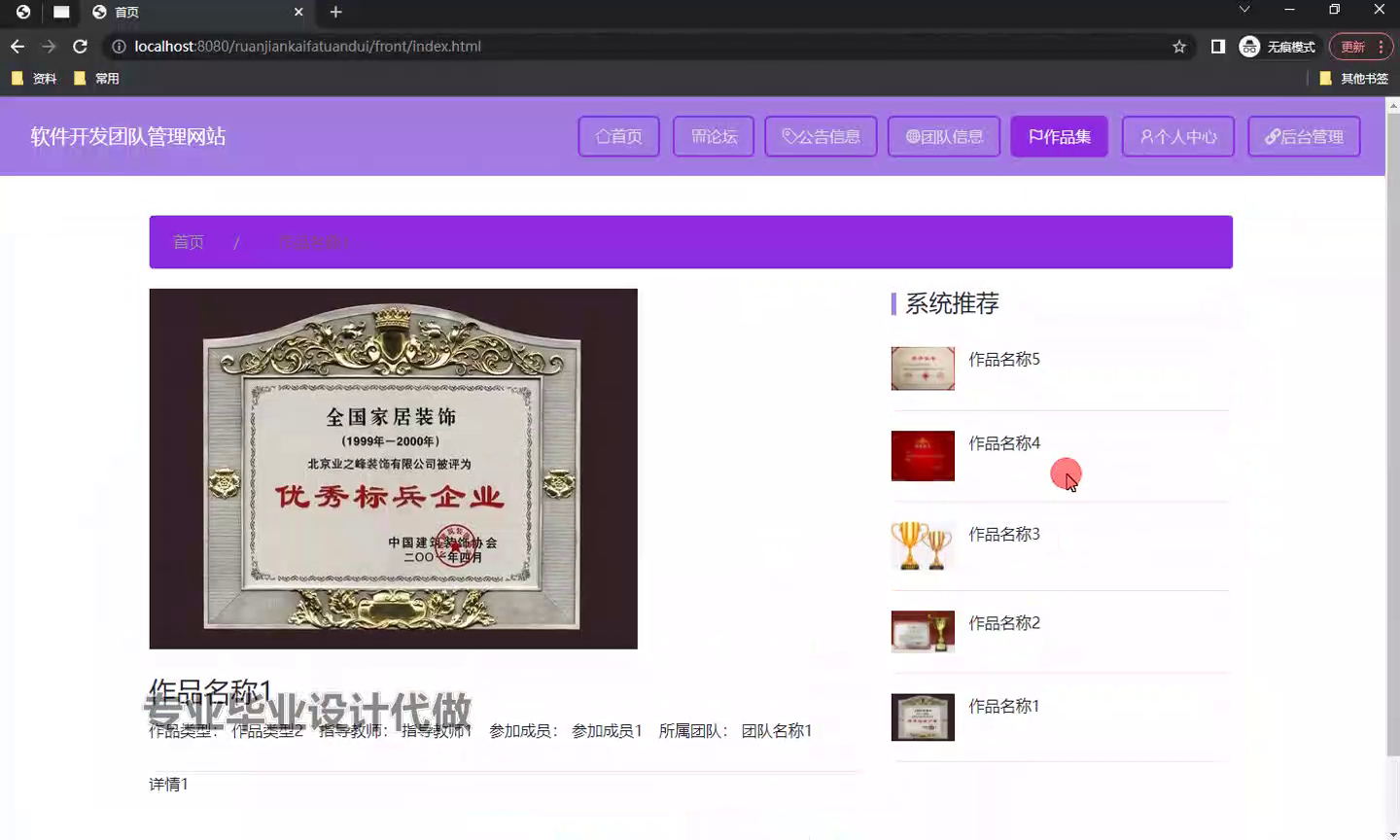This screenshot has height=840, width=1400.
Task: Close the 首页 browser tab
Action: 298,12
